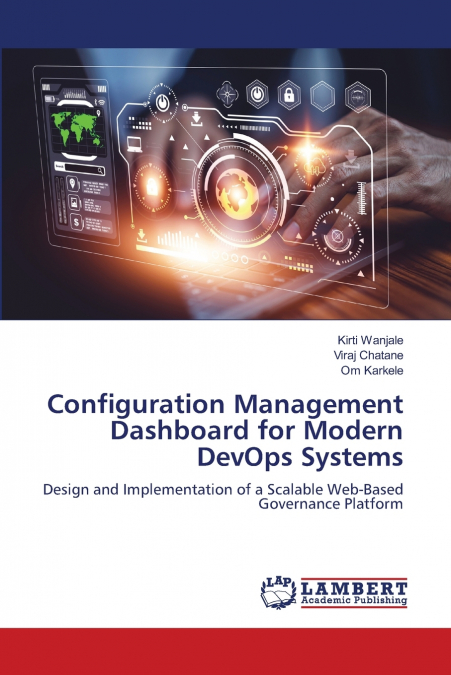Click the circular power icon at upper left of hologram
The height and width of the screenshot is (675, 451).
[162, 103]
